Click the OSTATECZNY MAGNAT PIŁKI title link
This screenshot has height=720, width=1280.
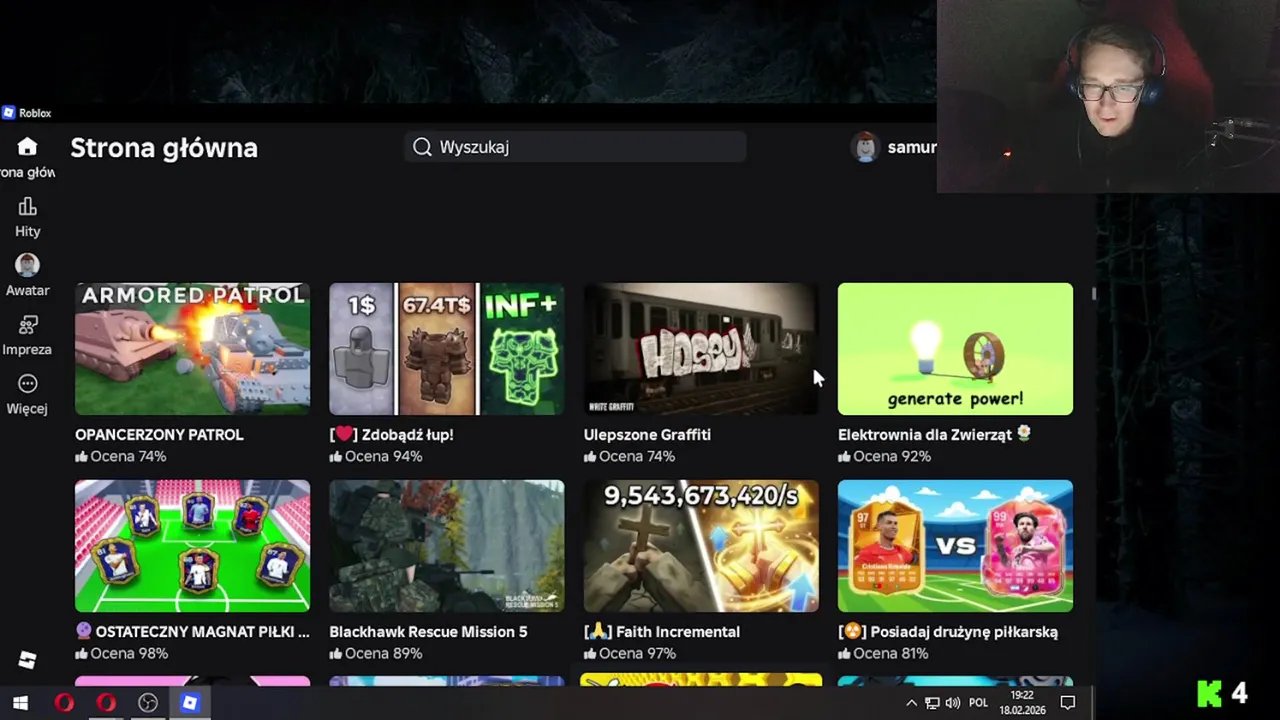pyautogui.click(x=192, y=632)
